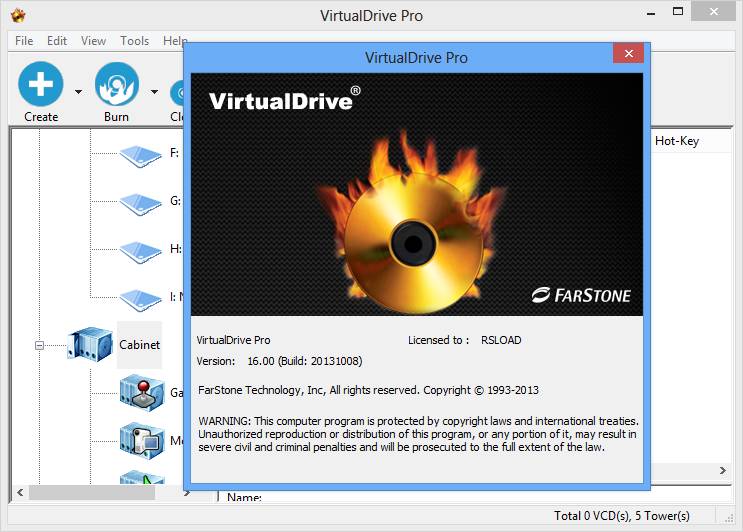The height and width of the screenshot is (532, 743).
Task: Click the list panel right scroll arrow
Action: 723,470
